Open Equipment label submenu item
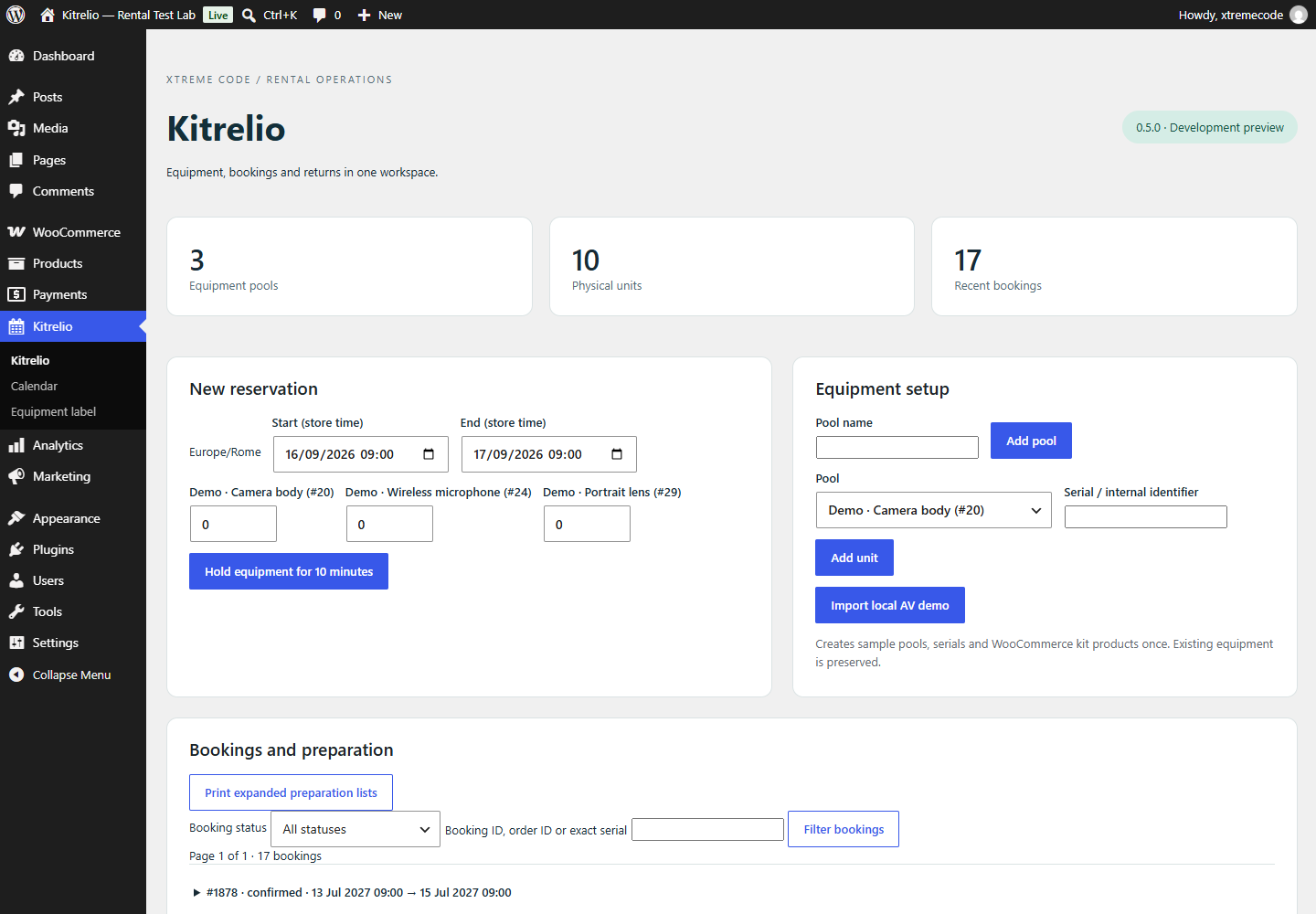 tap(53, 411)
